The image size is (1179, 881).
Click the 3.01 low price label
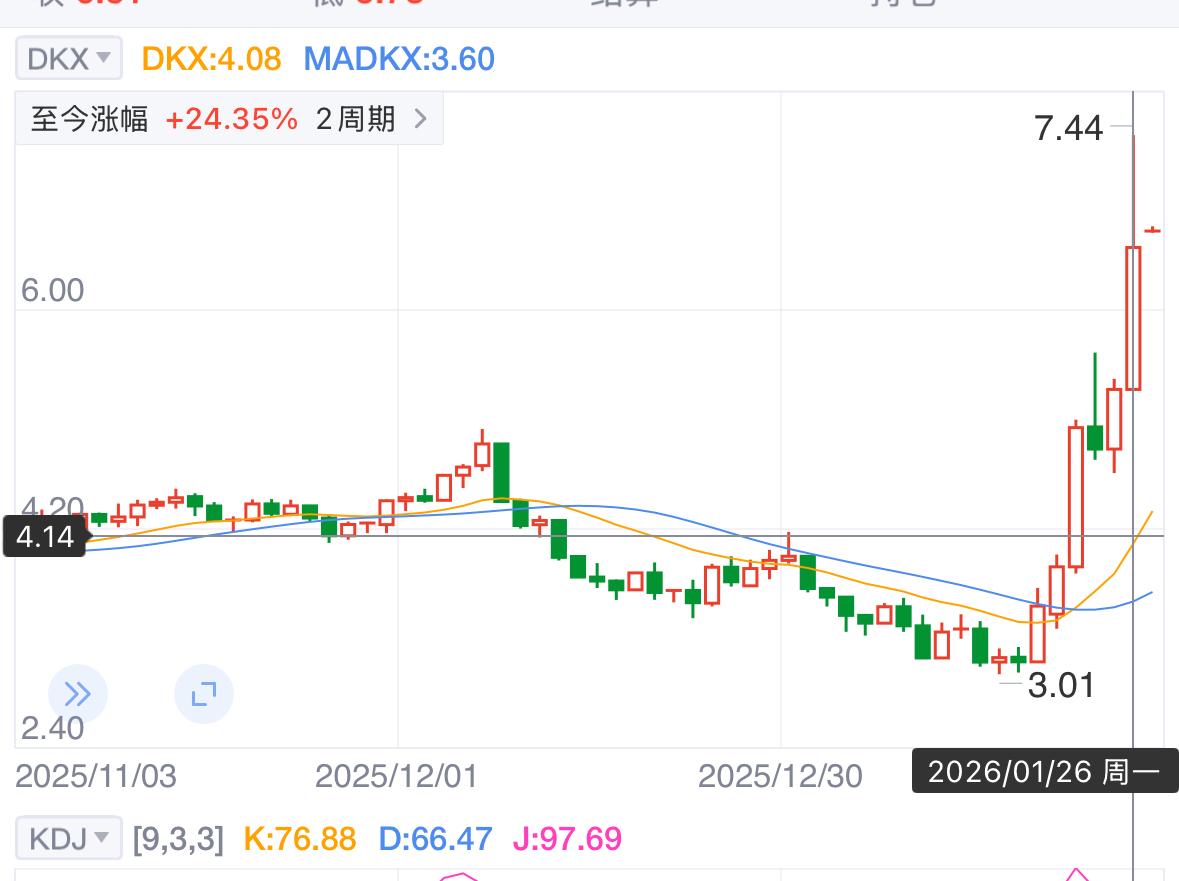click(1061, 685)
